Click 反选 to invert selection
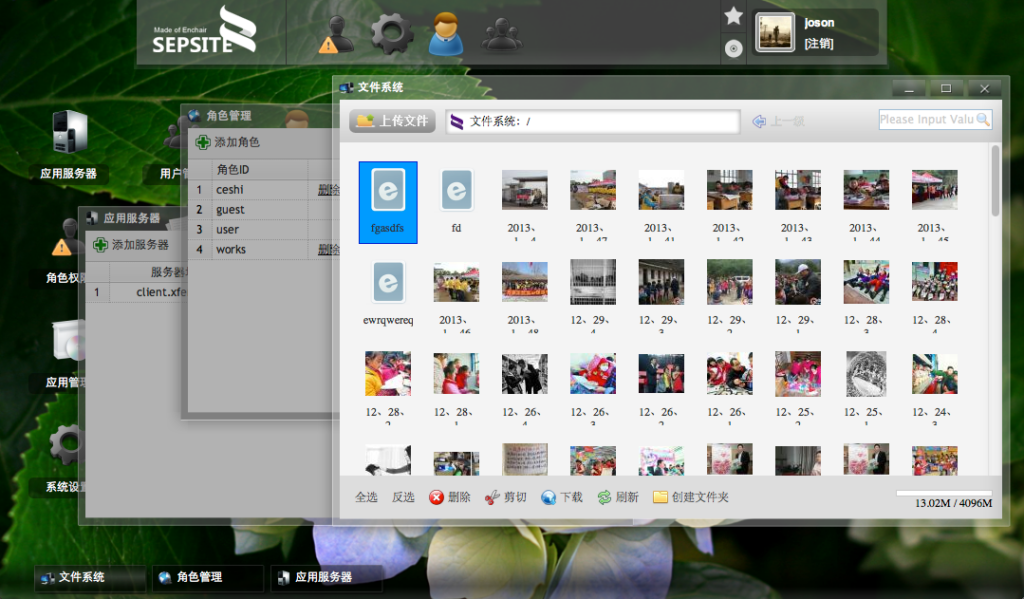The height and width of the screenshot is (599, 1024). click(x=403, y=497)
